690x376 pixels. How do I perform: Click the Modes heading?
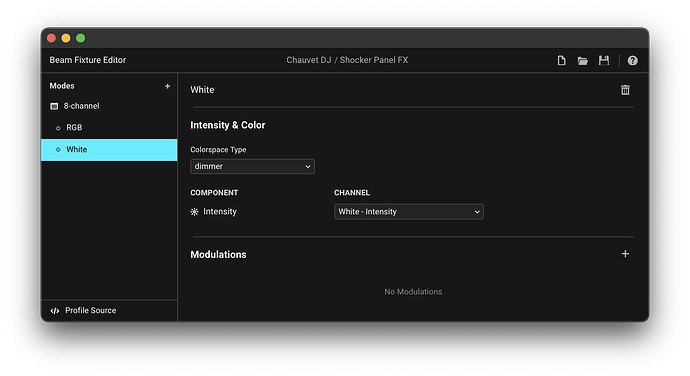[62, 86]
